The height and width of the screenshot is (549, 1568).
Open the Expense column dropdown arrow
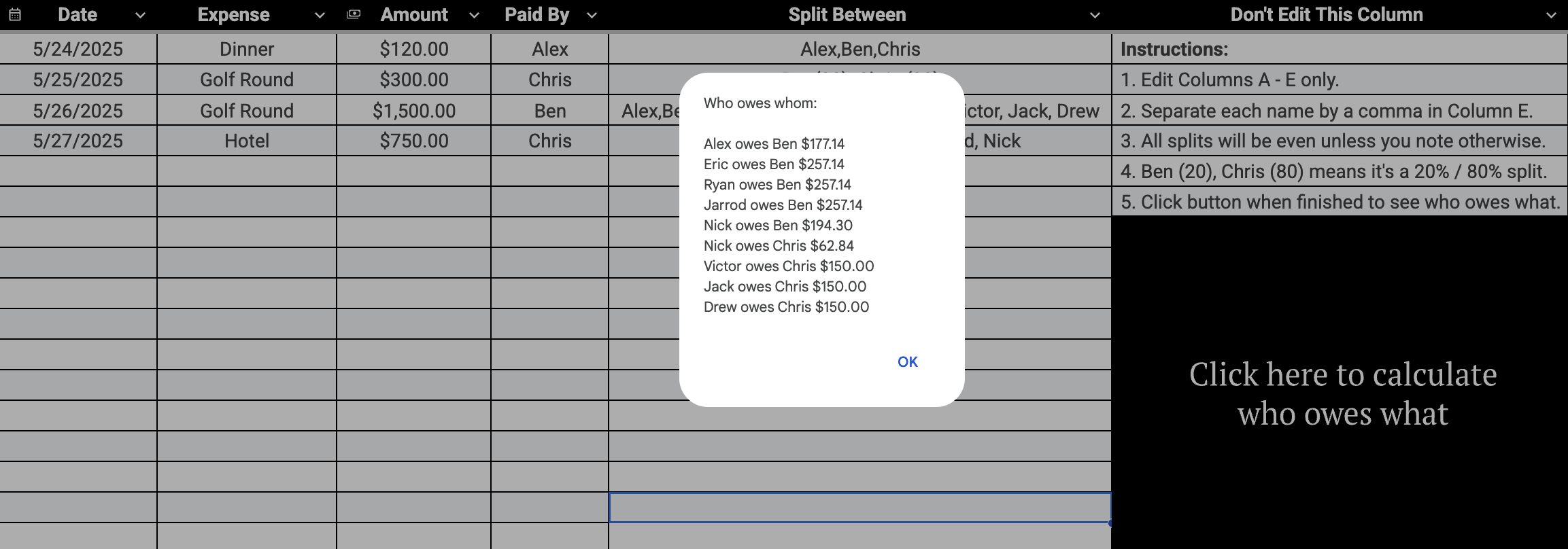point(320,15)
